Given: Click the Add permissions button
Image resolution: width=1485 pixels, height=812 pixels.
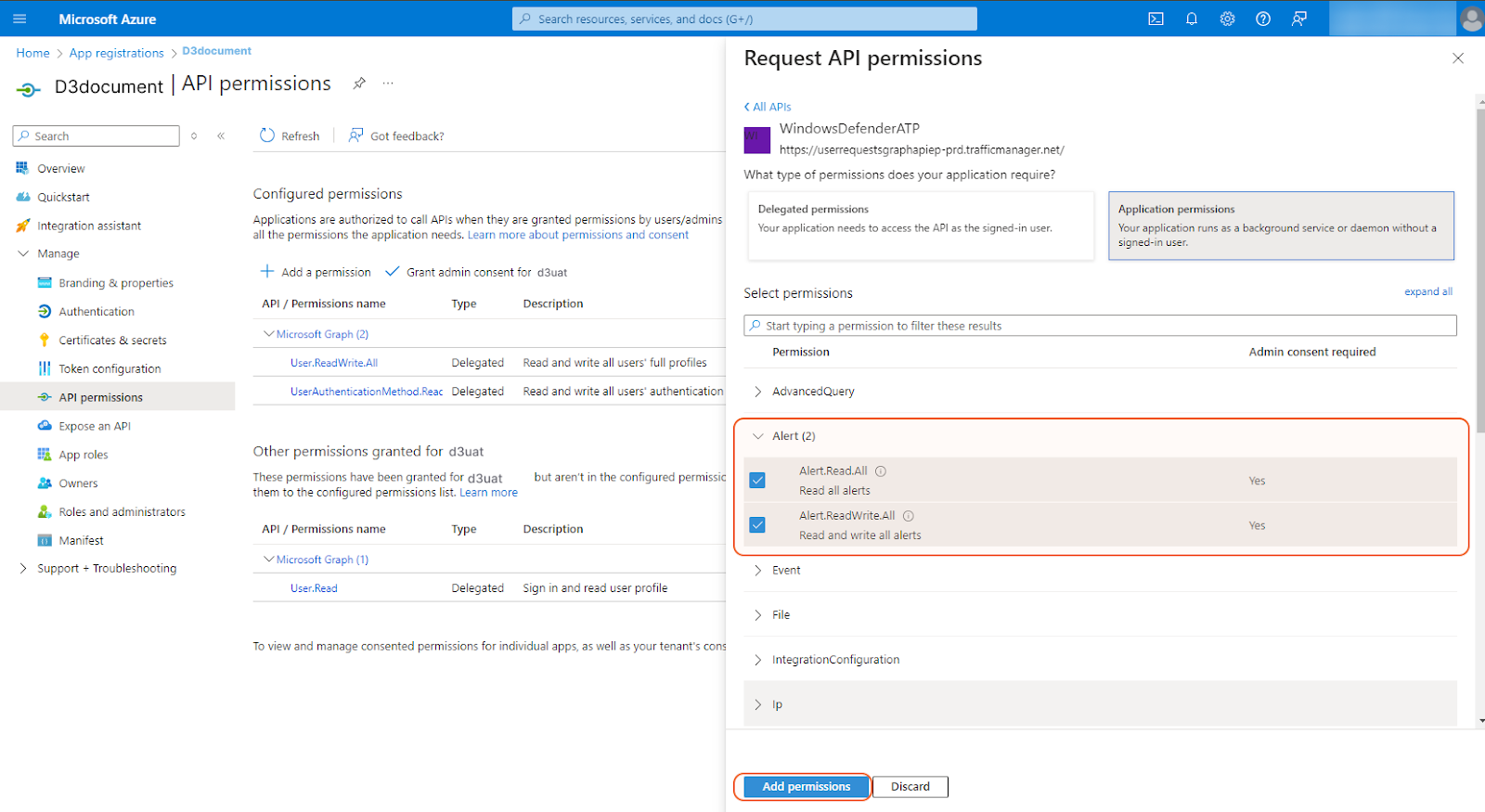Looking at the screenshot, I should pyautogui.click(x=806, y=787).
